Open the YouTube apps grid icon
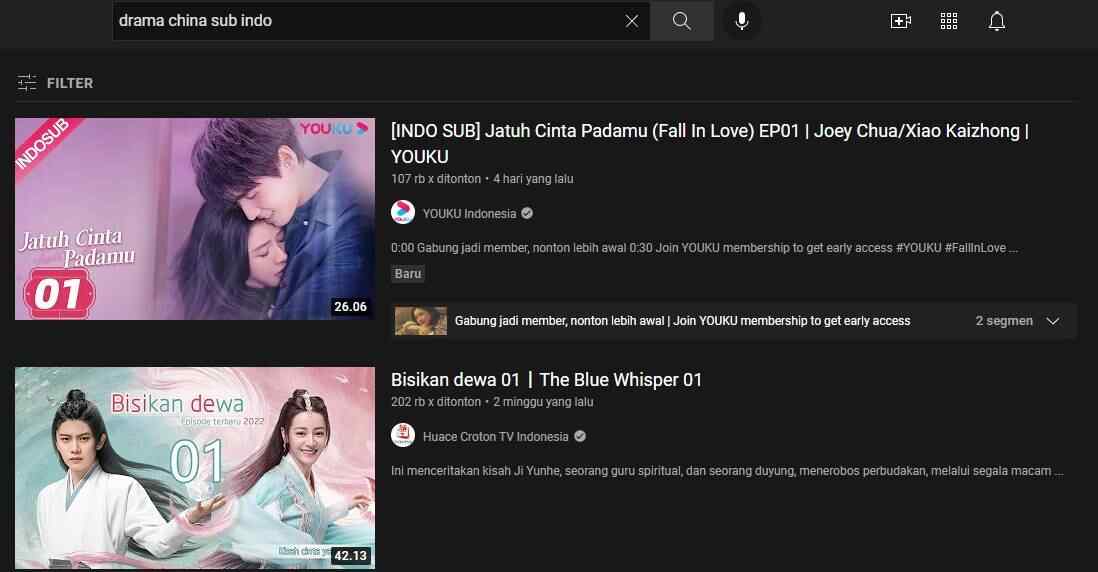This screenshot has width=1098, height=572. point(949,21)
